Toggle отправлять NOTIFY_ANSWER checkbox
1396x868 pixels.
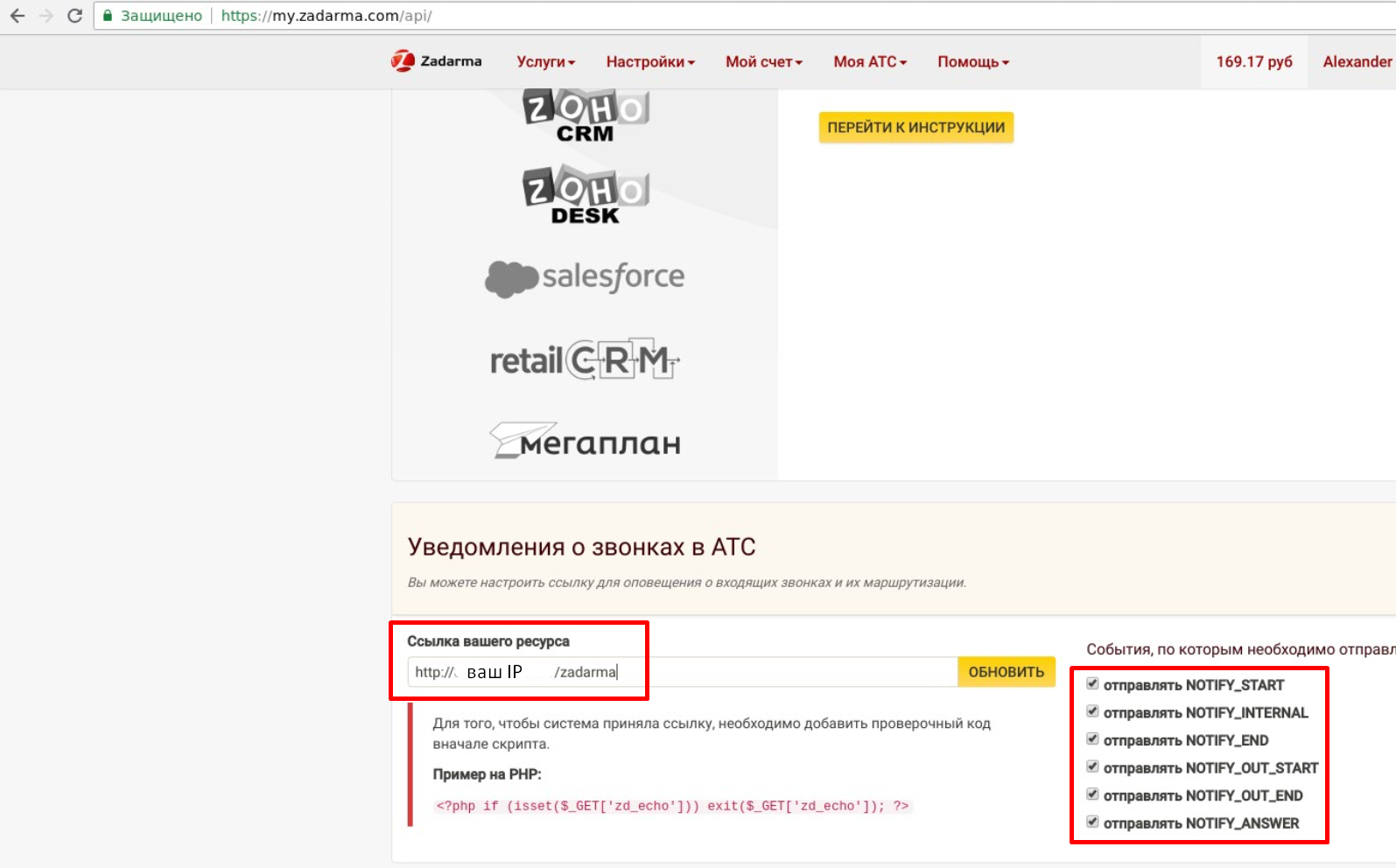point(1092,822)
